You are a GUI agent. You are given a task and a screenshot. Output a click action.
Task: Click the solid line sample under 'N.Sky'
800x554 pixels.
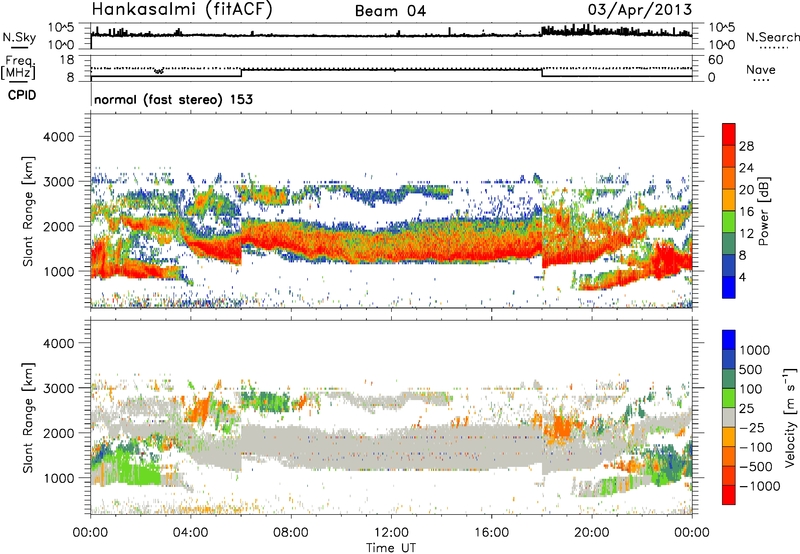[19, 48]
